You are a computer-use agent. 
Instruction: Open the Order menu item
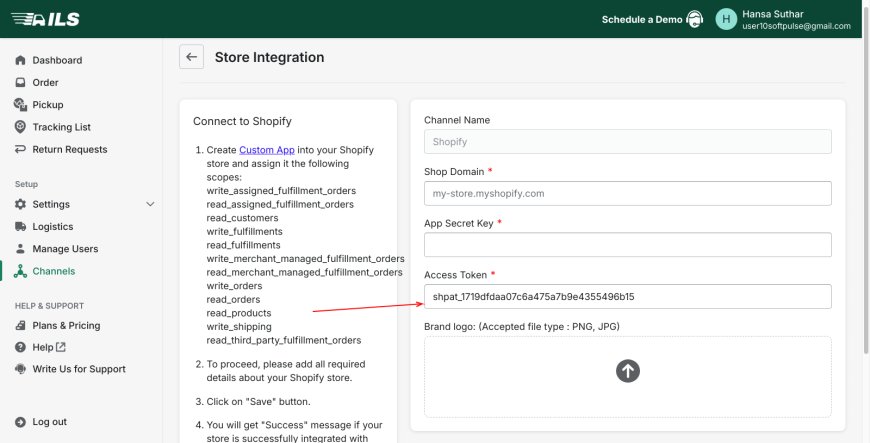[45, 82]
